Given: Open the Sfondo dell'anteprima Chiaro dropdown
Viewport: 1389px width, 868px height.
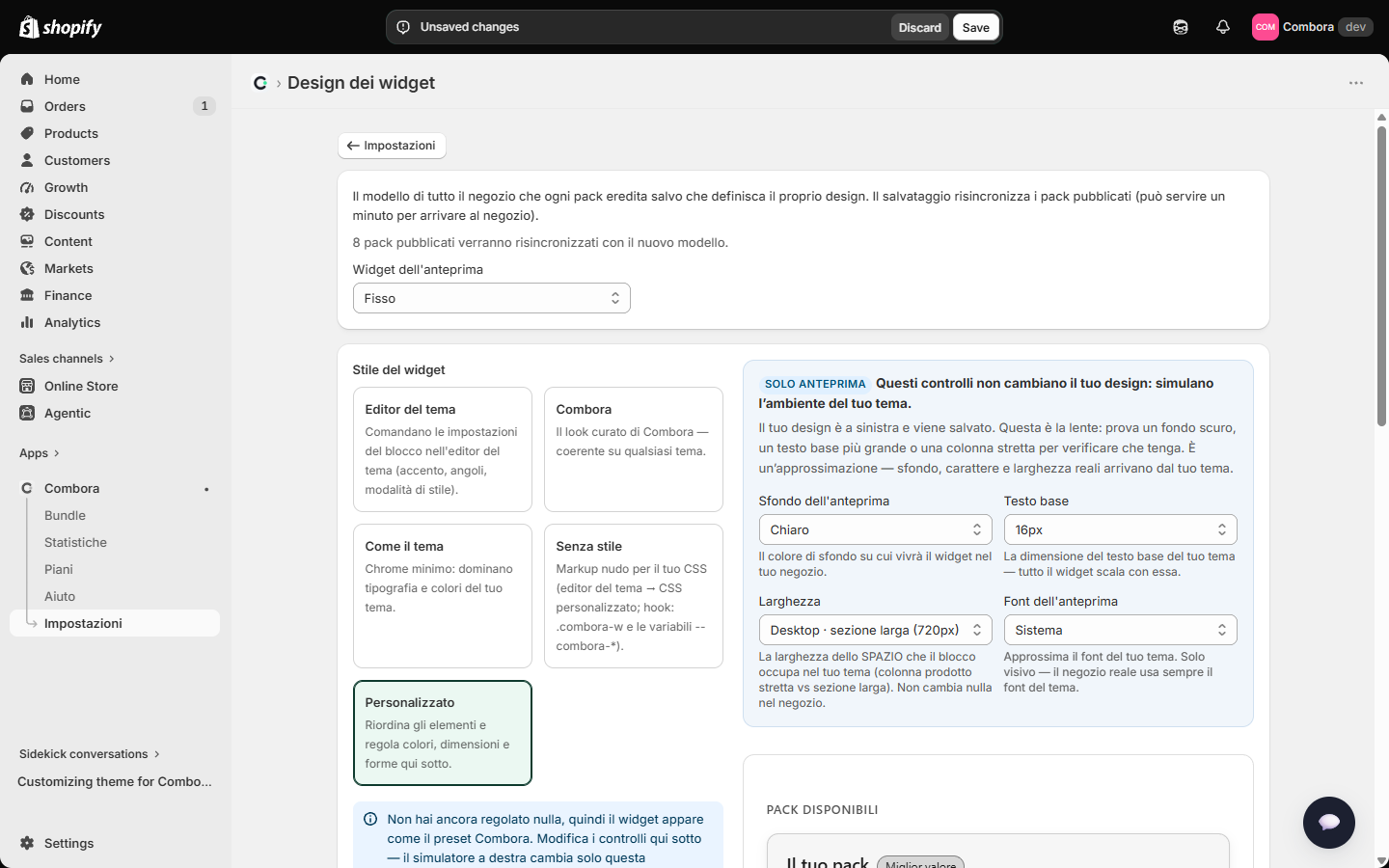Looking at the screenshot, I should pyautogui.click(x=876, y=529).
